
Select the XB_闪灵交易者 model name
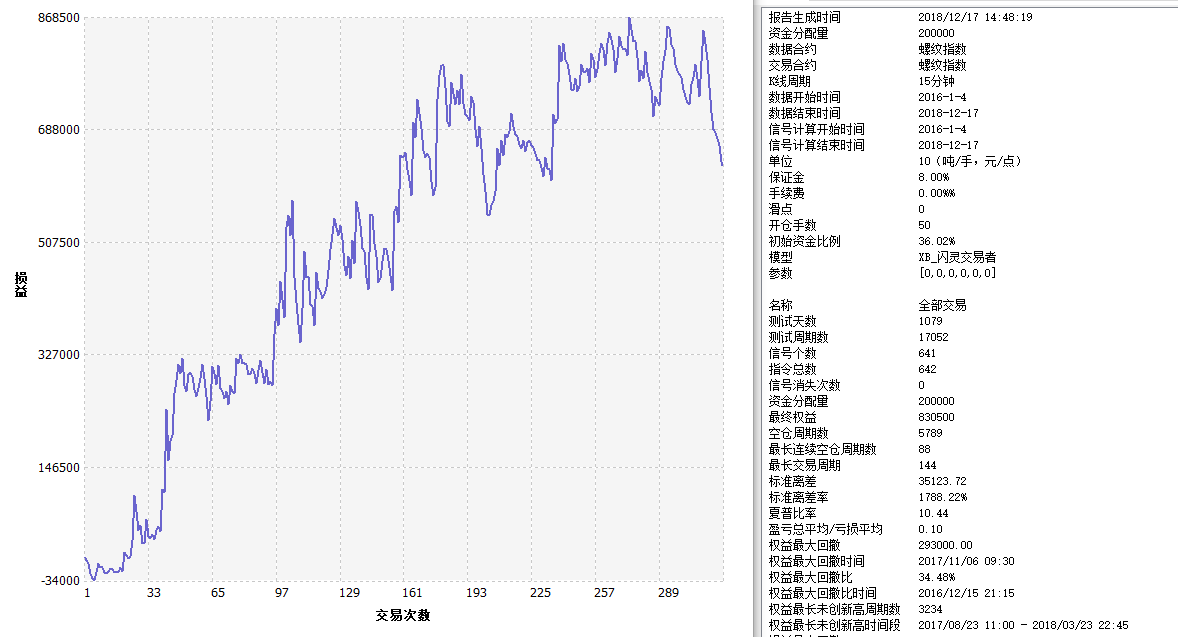(x=957, y=257)
